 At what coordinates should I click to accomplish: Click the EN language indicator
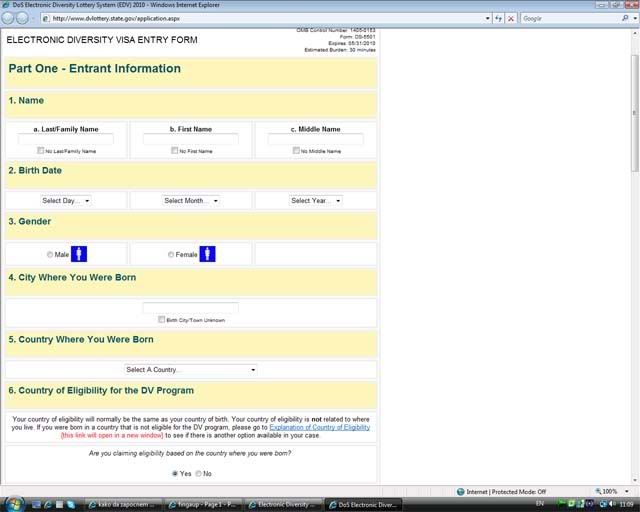pyautogui.click(x=540, y=504)
